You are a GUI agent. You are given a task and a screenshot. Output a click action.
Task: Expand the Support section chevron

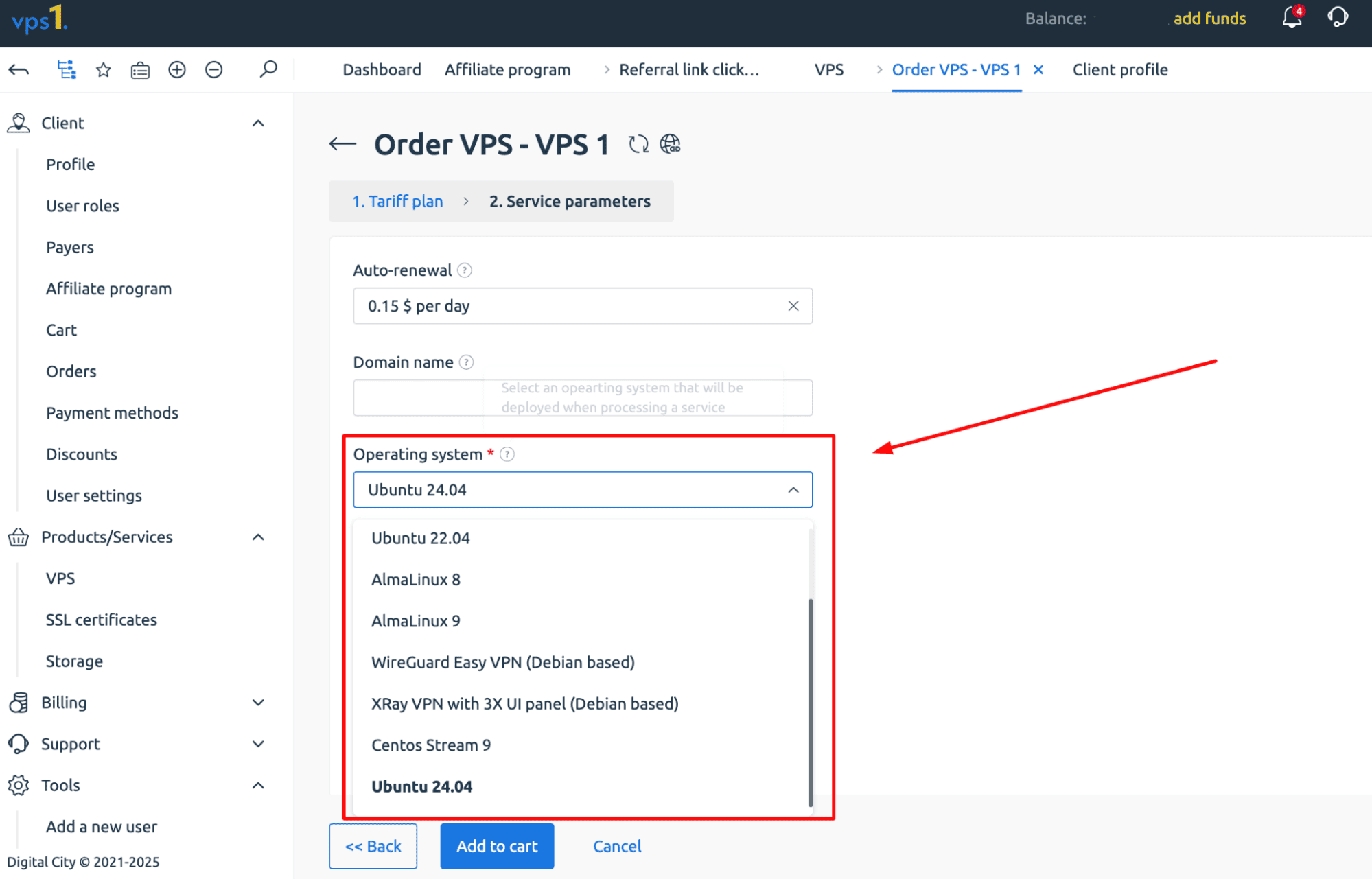[x=258, y=744]
